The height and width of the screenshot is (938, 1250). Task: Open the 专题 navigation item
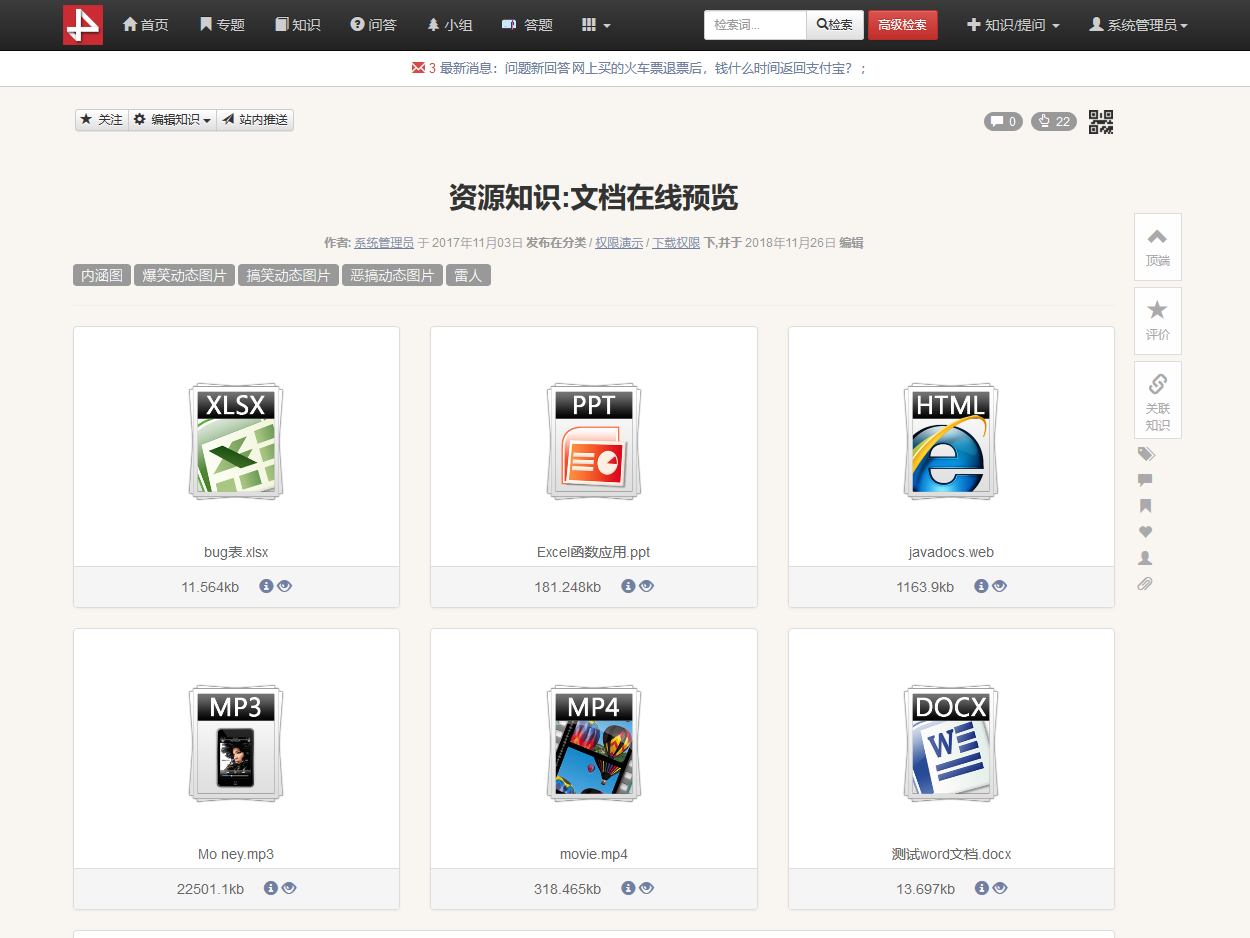pyautogui.click(x=222, y=25)
